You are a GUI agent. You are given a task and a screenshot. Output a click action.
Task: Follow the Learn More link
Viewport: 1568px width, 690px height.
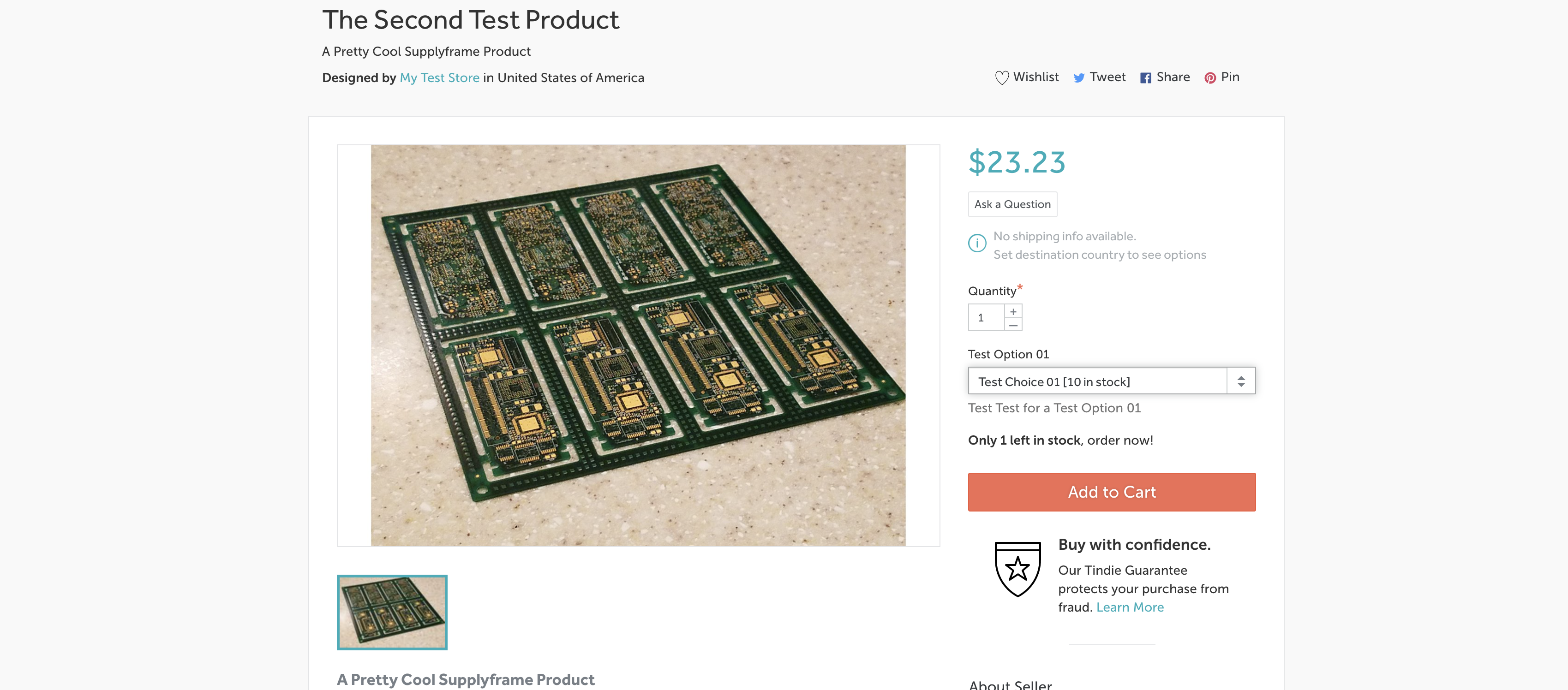click(1130, 607)
